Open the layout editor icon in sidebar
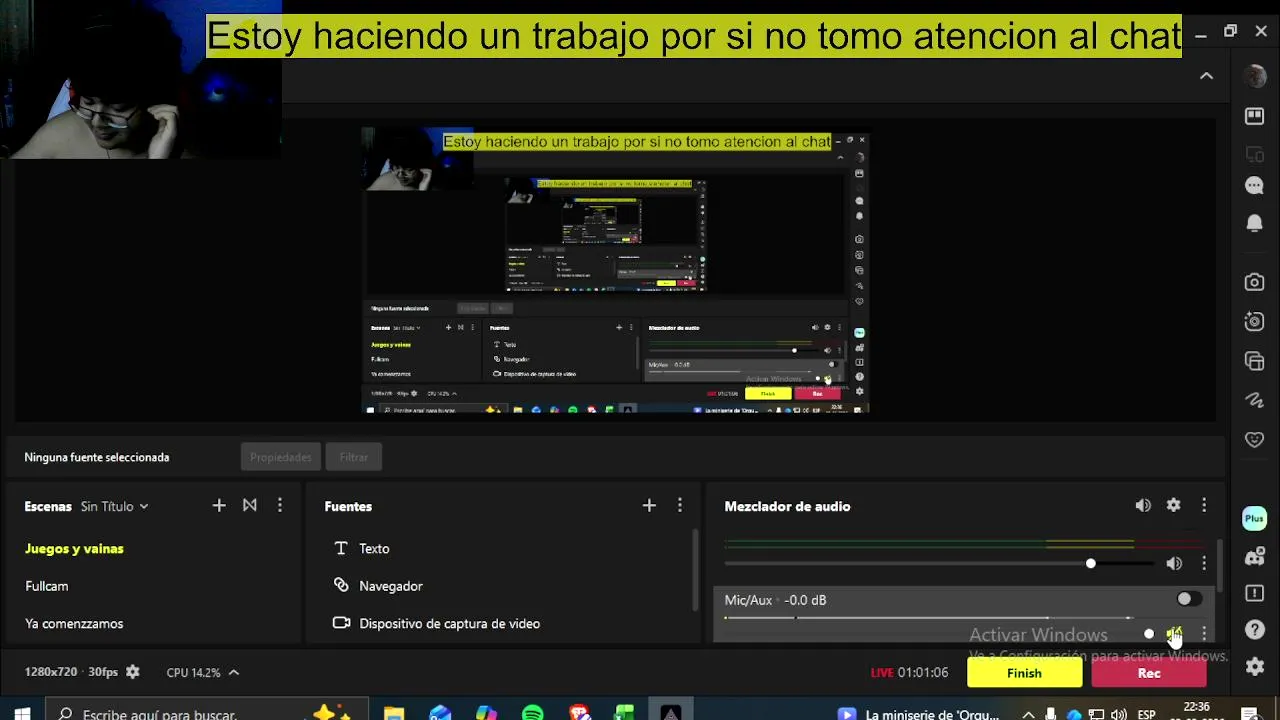This screenshot has height=720, width=1280. point(1255,116)
